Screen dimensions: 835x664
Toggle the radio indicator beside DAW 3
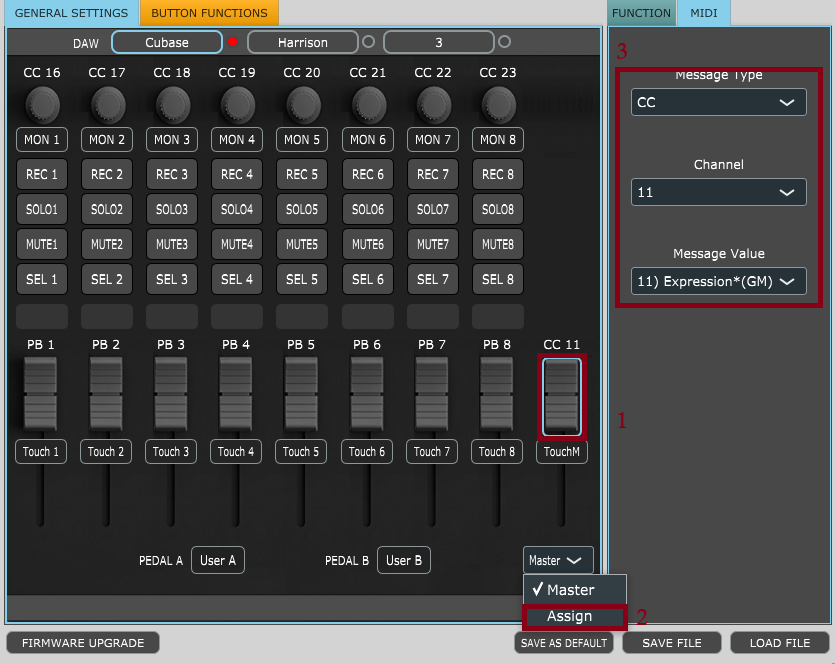coord(504,42)
